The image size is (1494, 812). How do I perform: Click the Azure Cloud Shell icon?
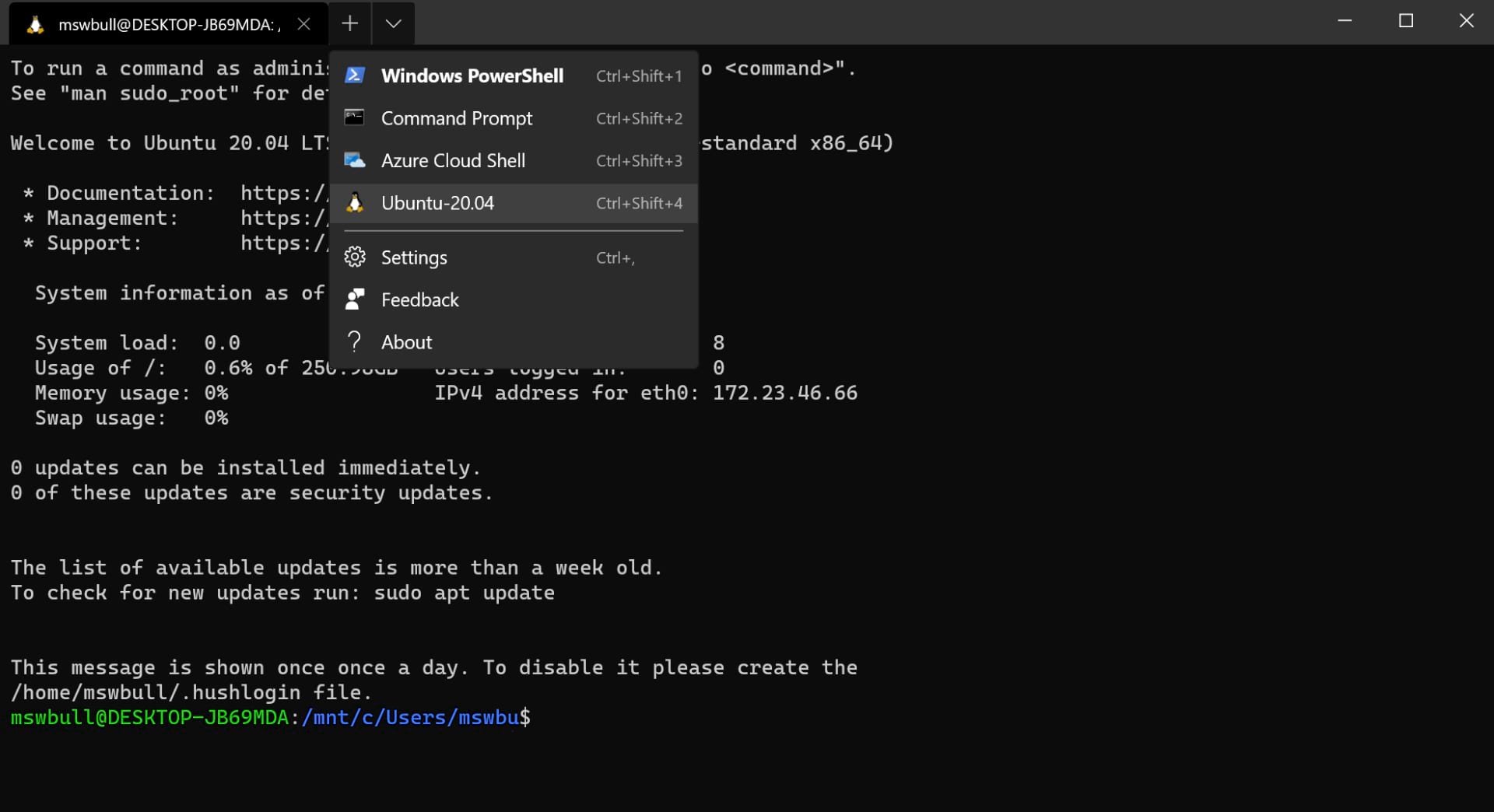(x=355, y=160)
